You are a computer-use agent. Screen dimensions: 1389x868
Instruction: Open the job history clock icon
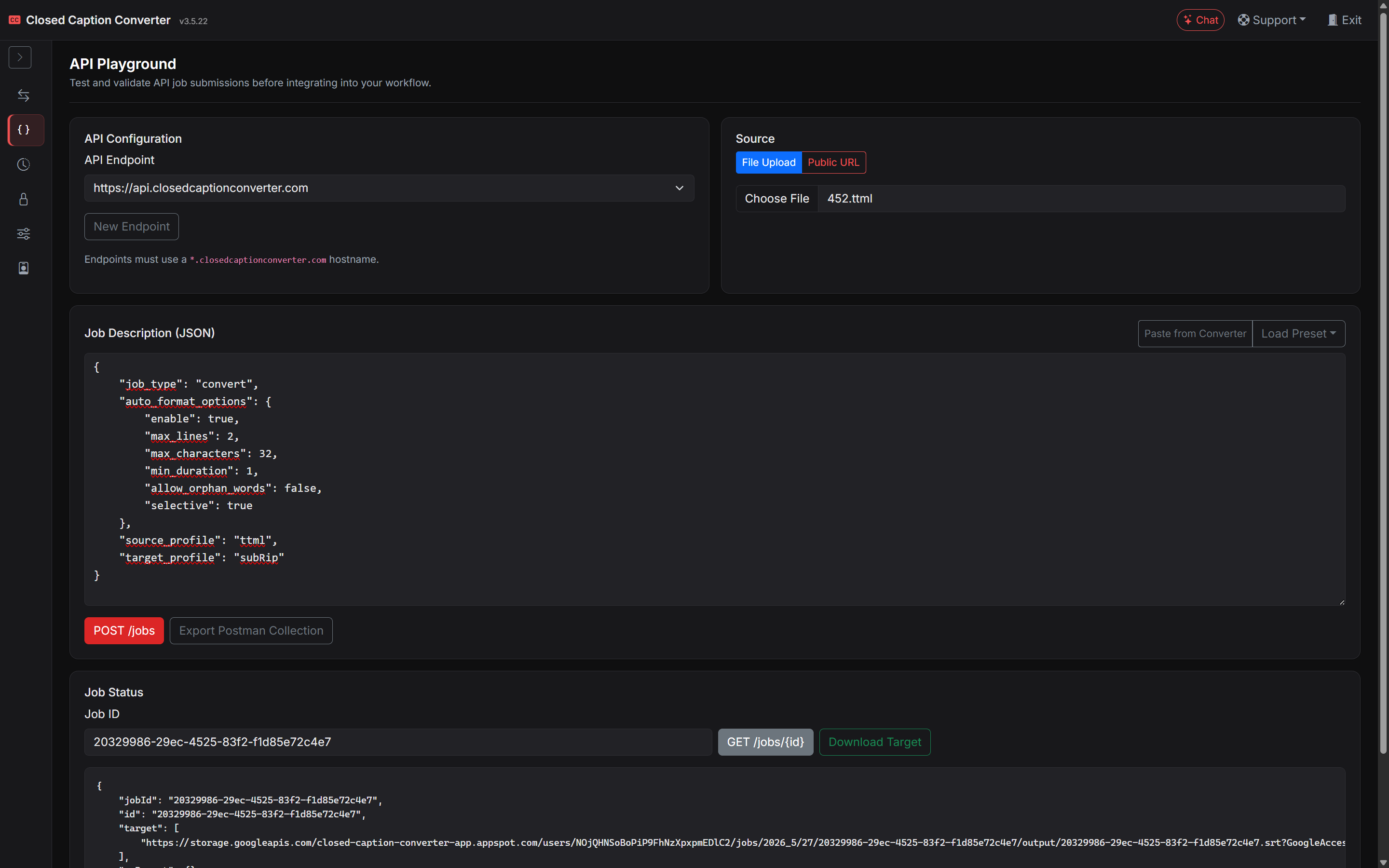pos(24,165)
